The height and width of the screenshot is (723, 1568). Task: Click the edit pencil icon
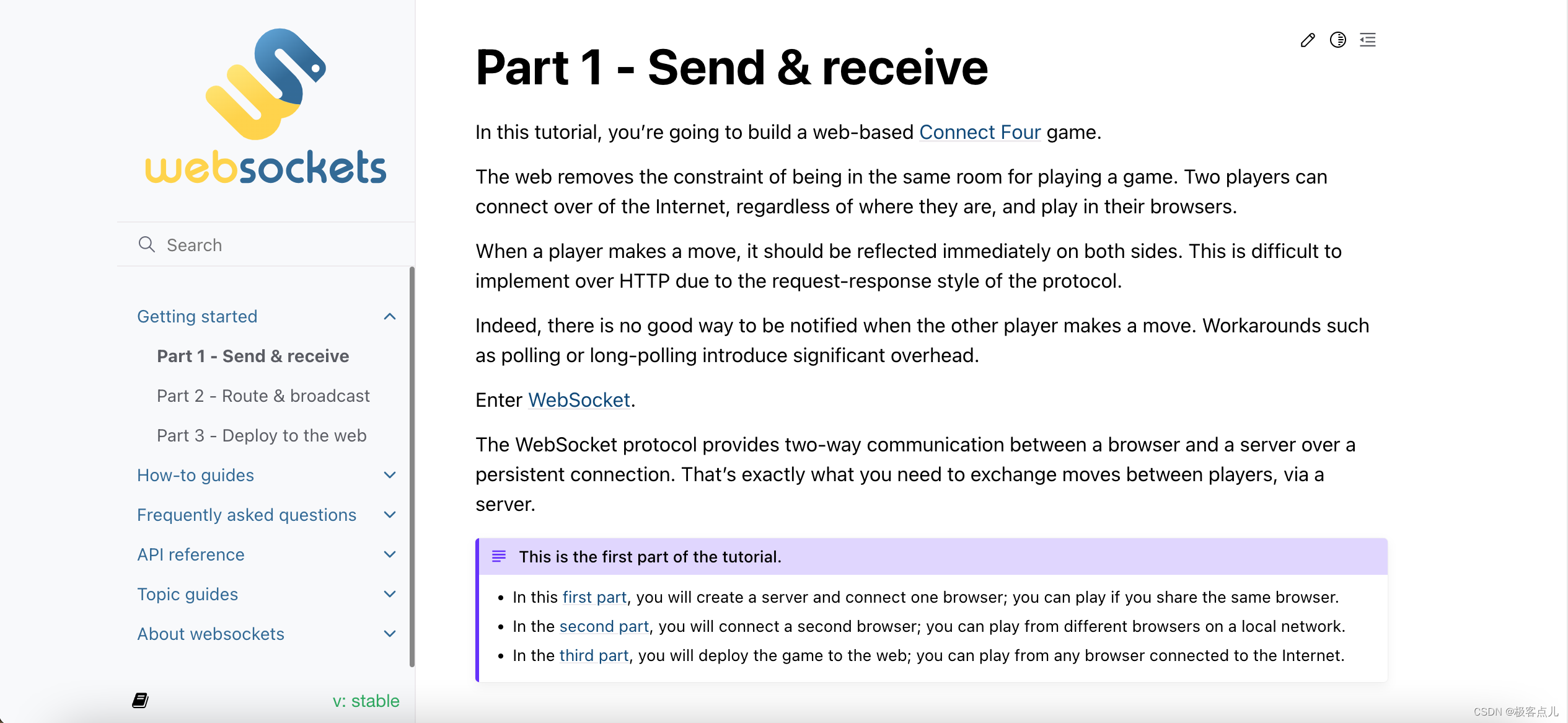(x=1307, y=39)
